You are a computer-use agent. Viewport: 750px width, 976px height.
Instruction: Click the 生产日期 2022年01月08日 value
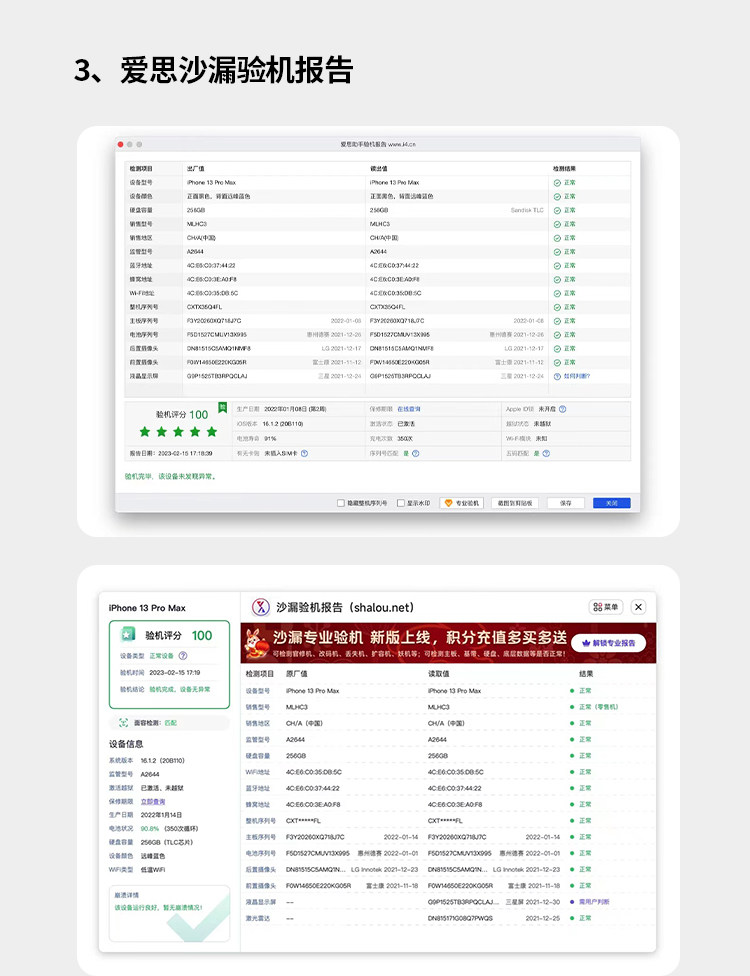(x=295, y=409)
